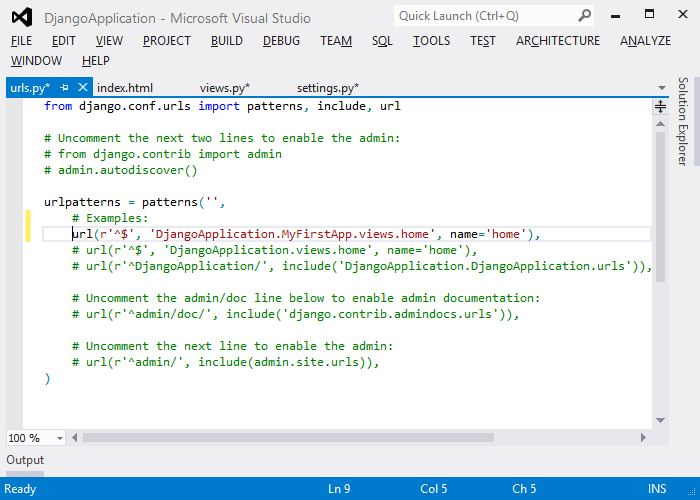Open the BUILD menu
Image resolution: width=700 pixels, height=500 pixels.
(227, 41)
